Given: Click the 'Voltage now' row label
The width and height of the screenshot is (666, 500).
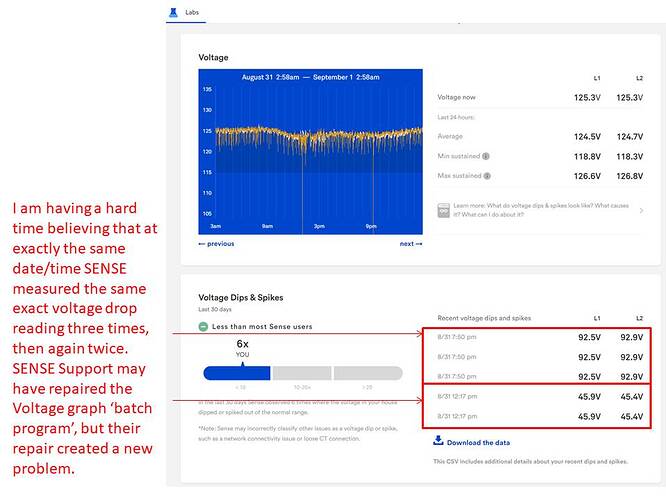Looking at the screenshot, I should point(457,97).
